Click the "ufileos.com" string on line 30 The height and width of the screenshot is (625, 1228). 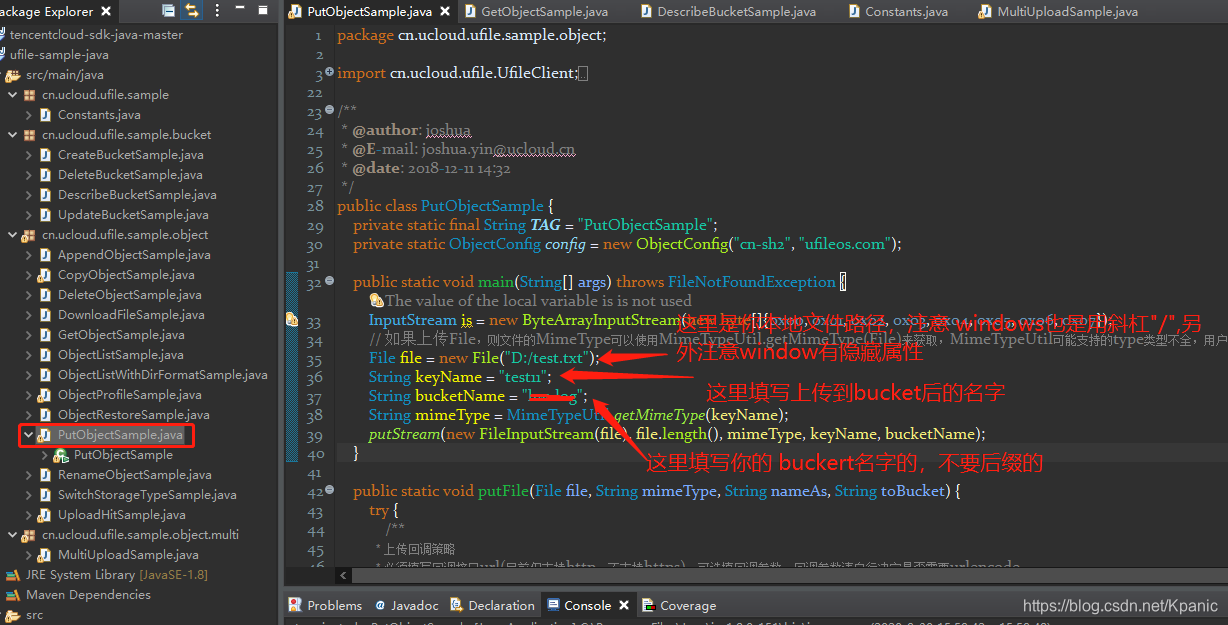coord(847,244)
